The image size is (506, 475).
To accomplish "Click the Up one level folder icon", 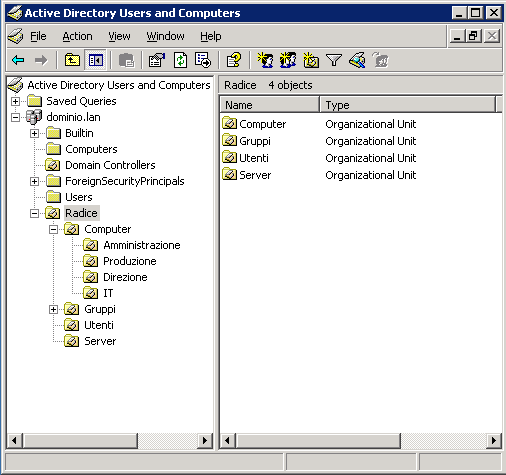I will pos(72,60).
